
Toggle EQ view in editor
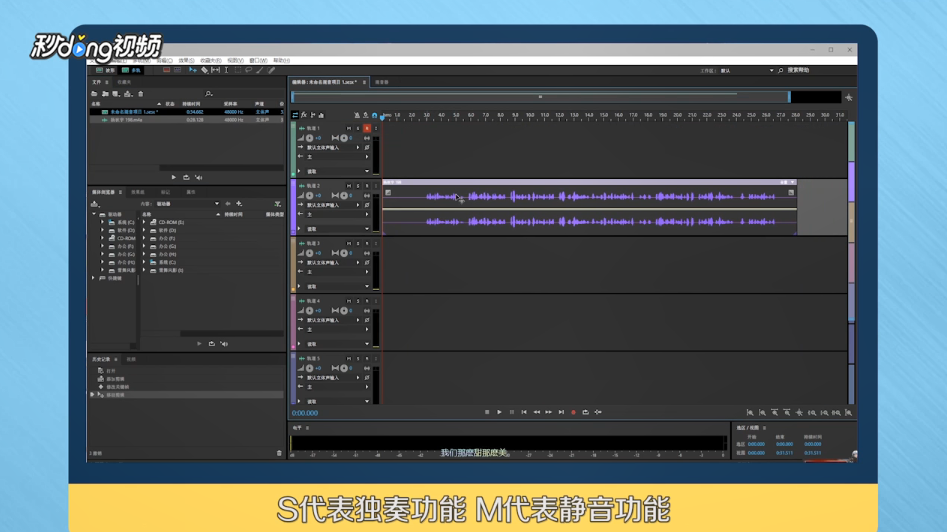(x=321, y=115)
